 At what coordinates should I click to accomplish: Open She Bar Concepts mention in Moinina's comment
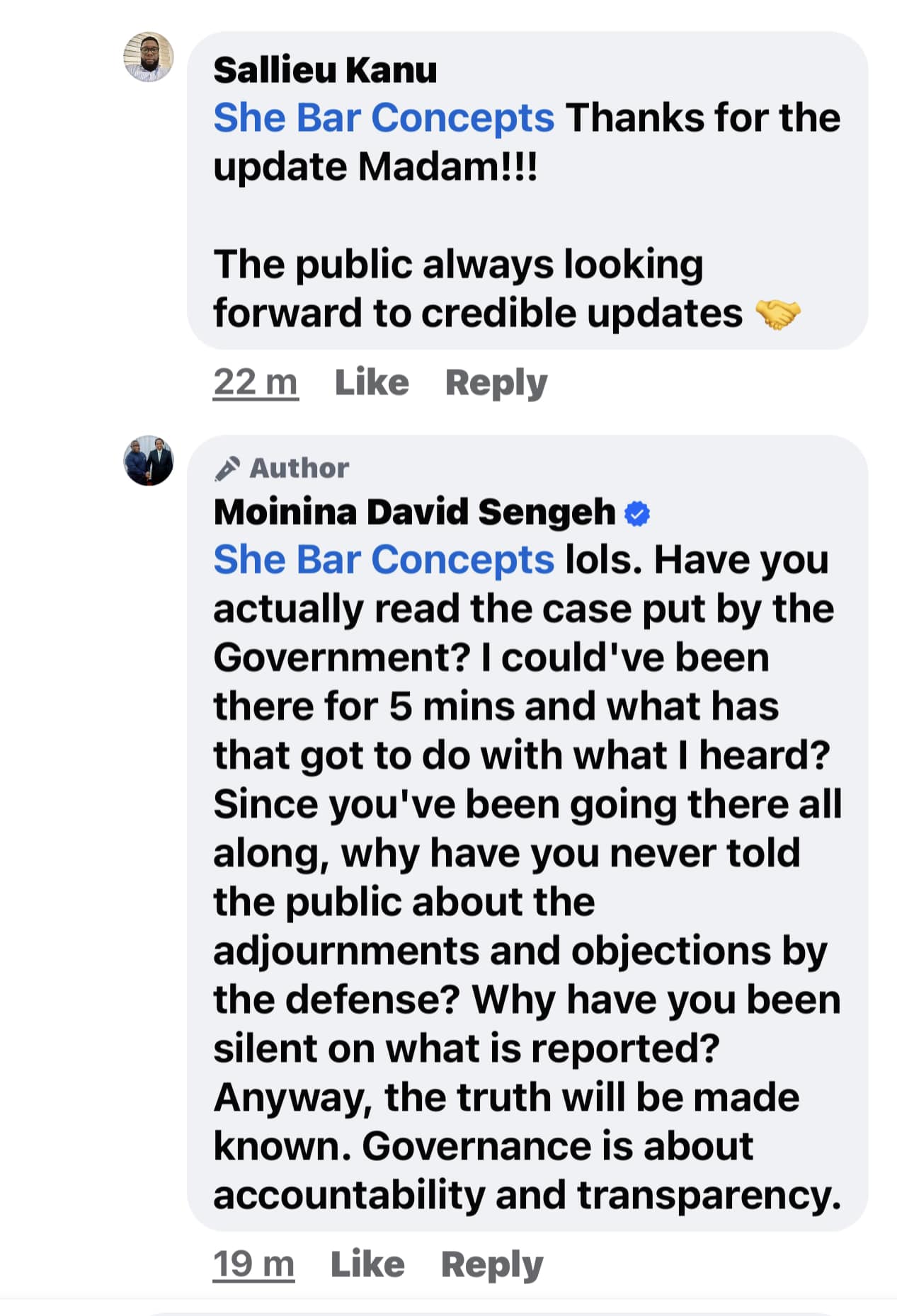click(x=384, y=560)
